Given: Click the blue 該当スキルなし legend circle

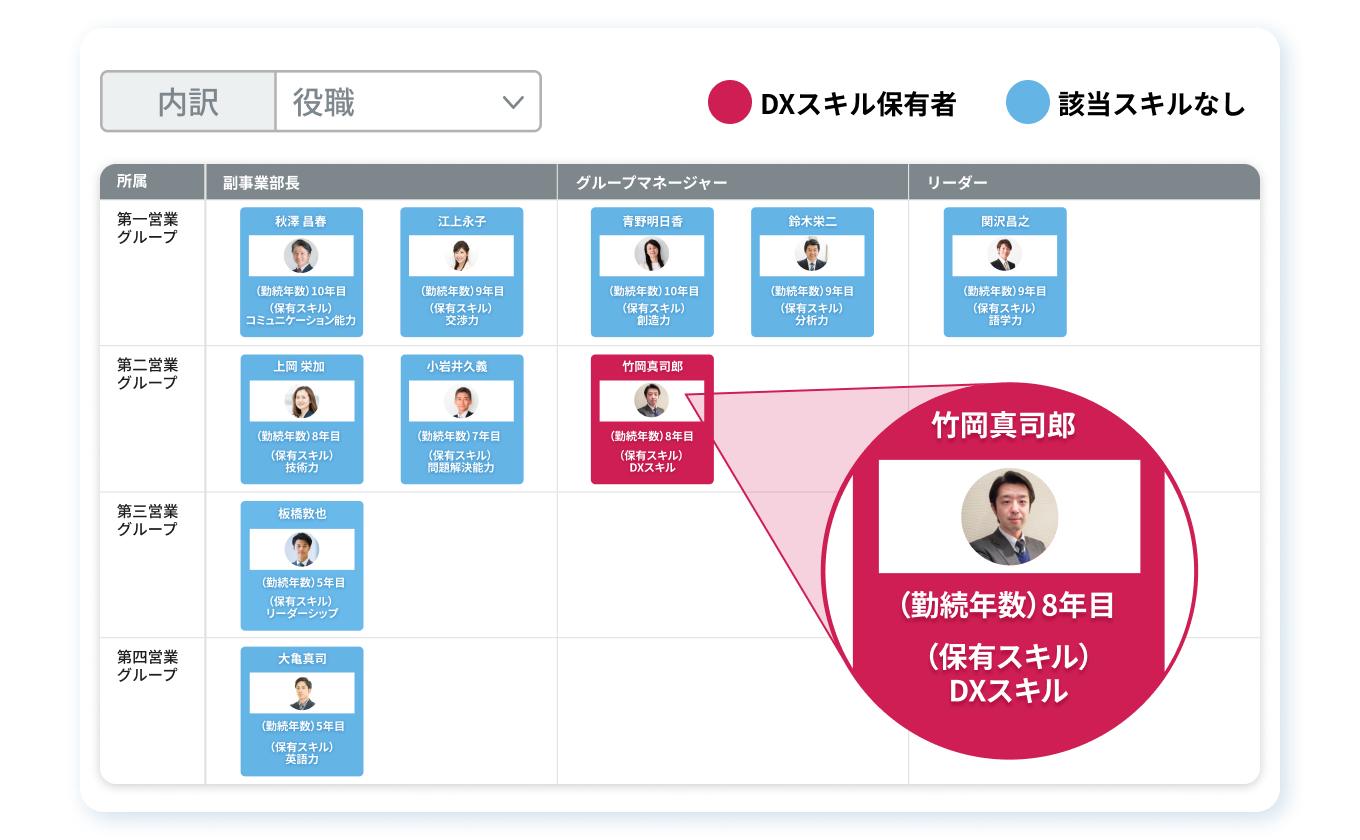Looking at the screenshot, I should [1027, 104].
